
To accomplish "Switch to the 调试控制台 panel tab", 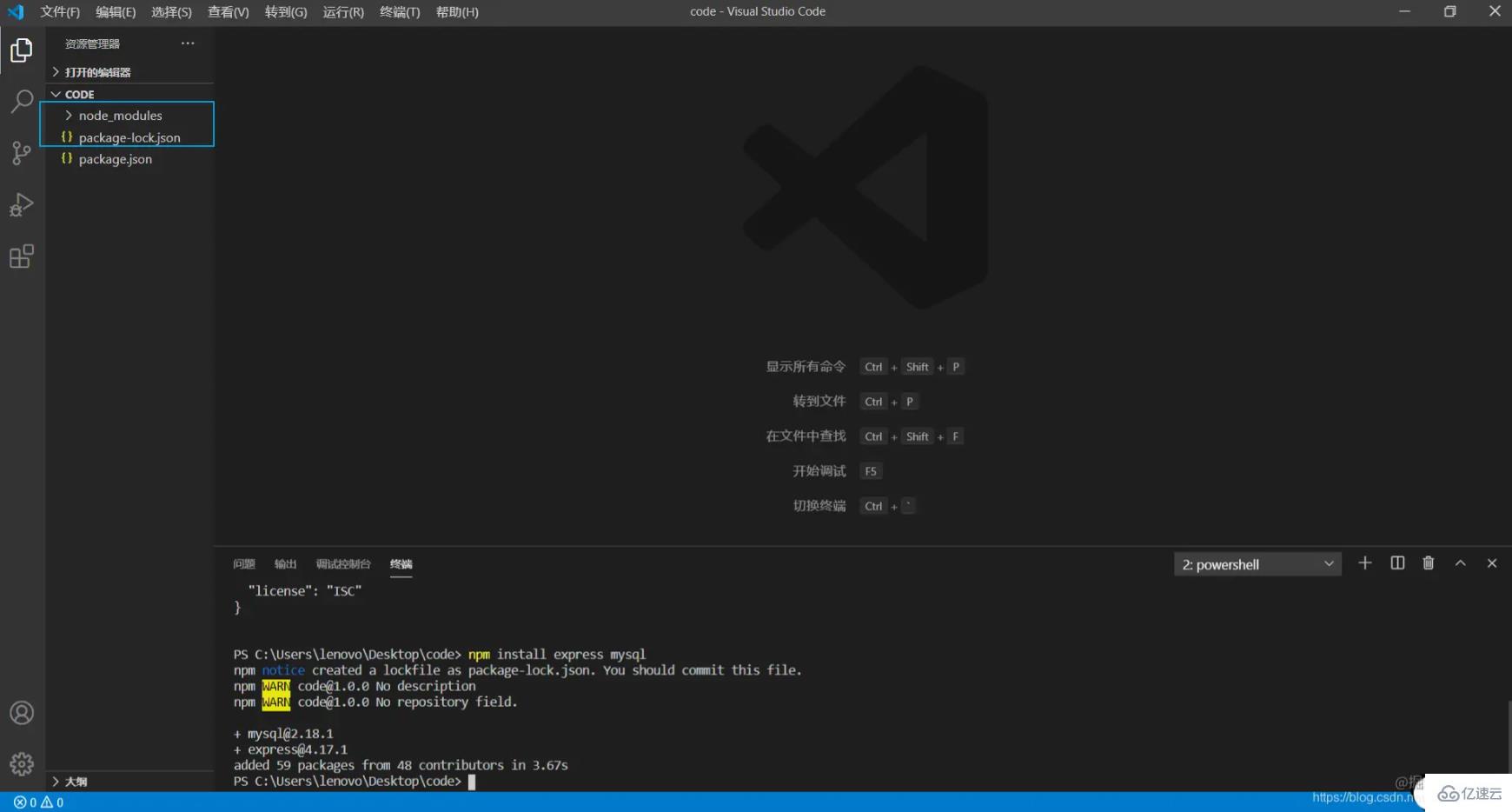I will pyautogui.click(x=343, y=564).
